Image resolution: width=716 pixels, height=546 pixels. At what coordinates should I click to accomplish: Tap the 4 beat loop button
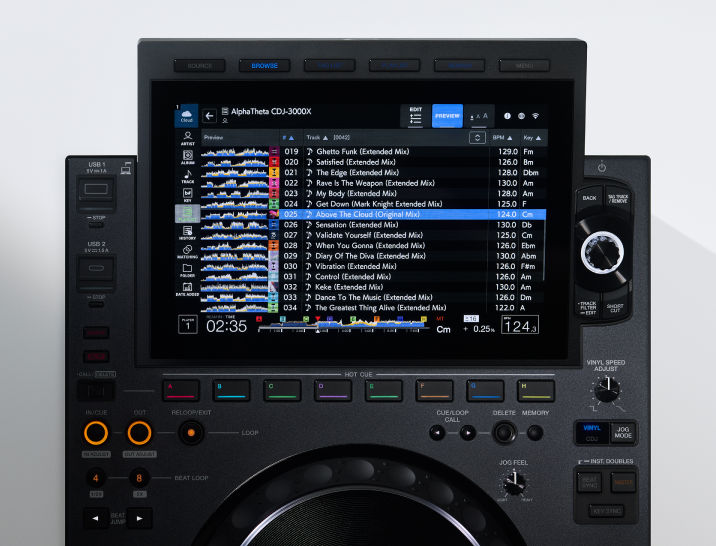tap(95, 478)
